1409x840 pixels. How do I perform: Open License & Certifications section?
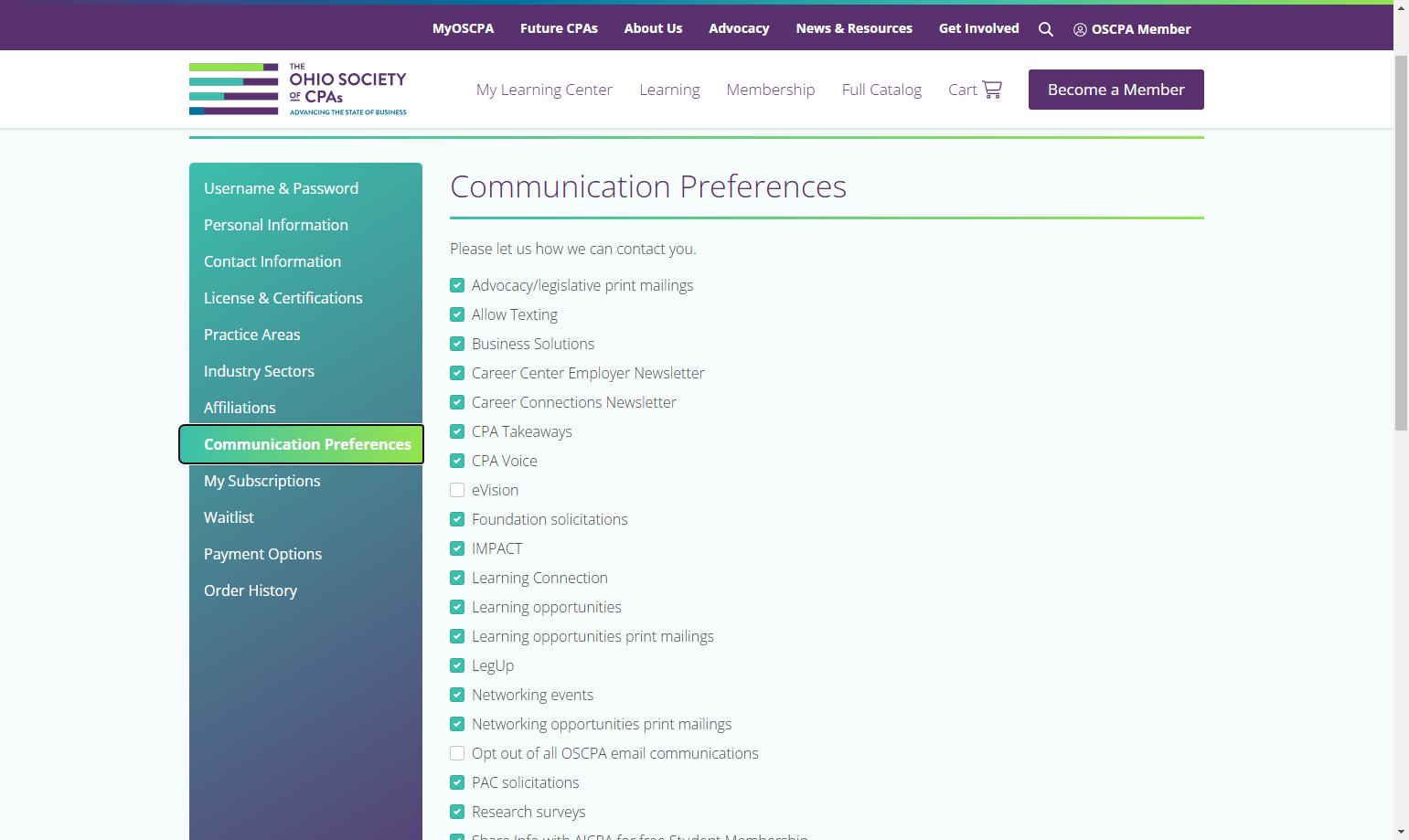(283, 298)
